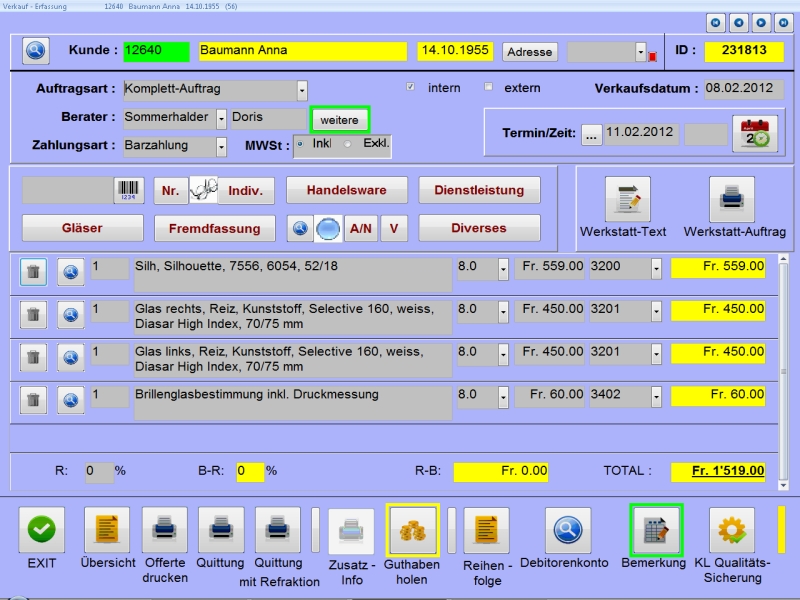Open the Übersicht document icon

click(x=107, y=530)
